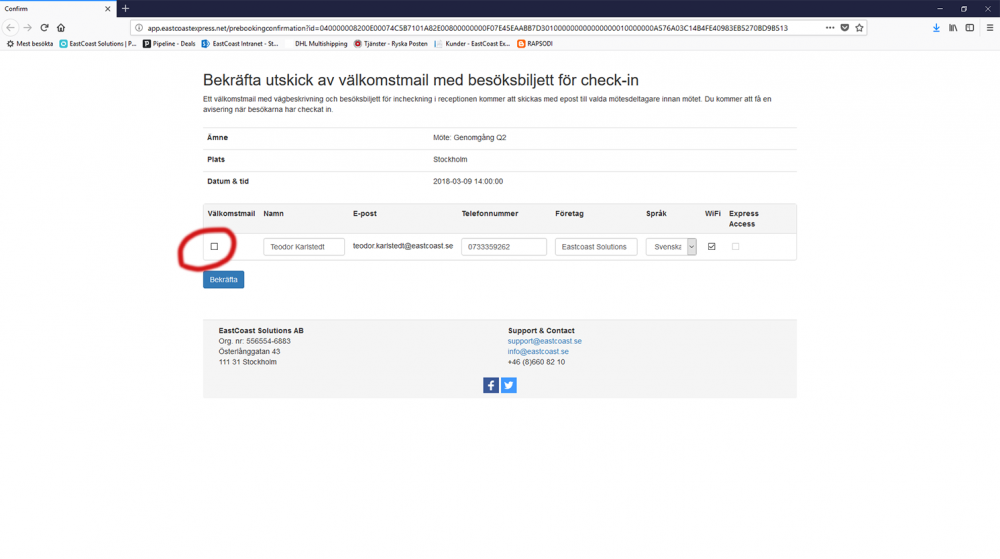
Task: Toggle the Express Access checkbox
Action: click(736, 246)
